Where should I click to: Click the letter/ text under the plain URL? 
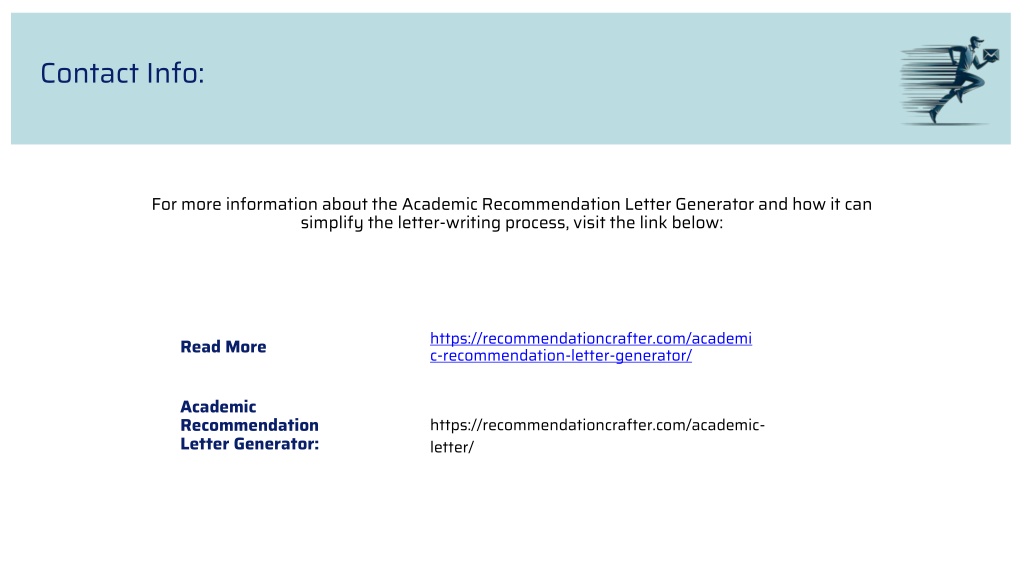(451, 447)
